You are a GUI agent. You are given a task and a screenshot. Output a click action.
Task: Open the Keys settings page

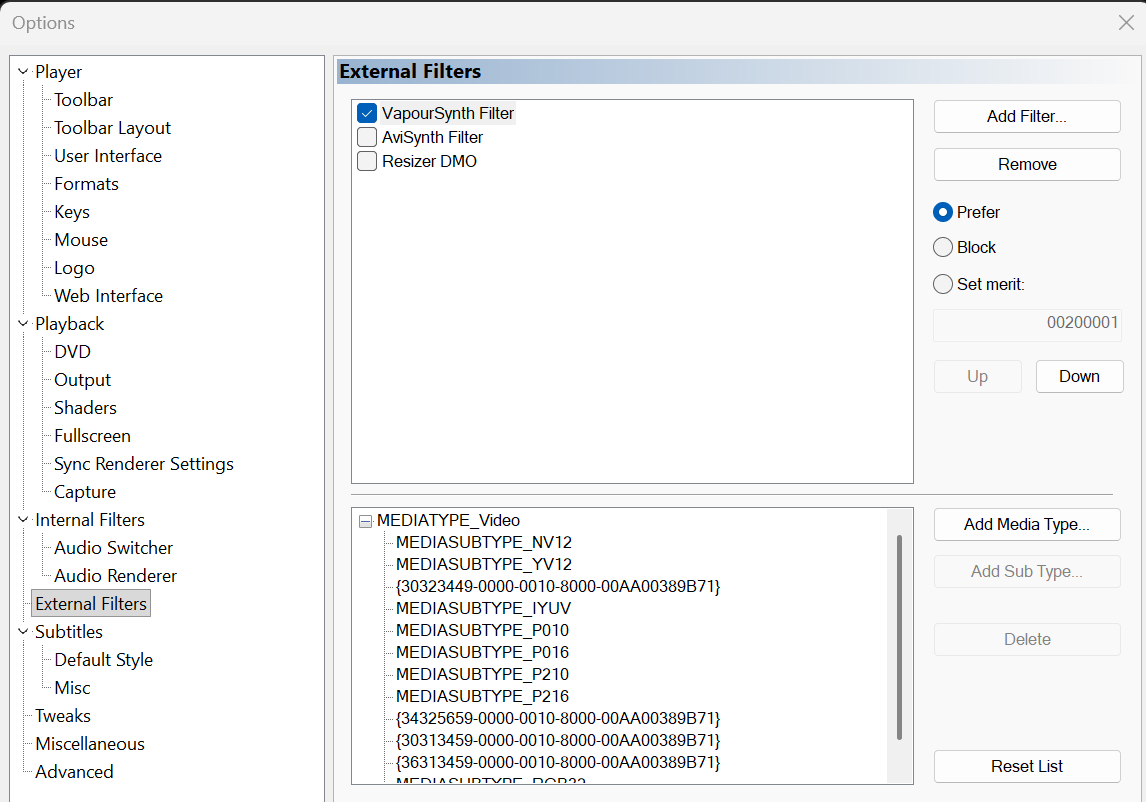point(72,212)
